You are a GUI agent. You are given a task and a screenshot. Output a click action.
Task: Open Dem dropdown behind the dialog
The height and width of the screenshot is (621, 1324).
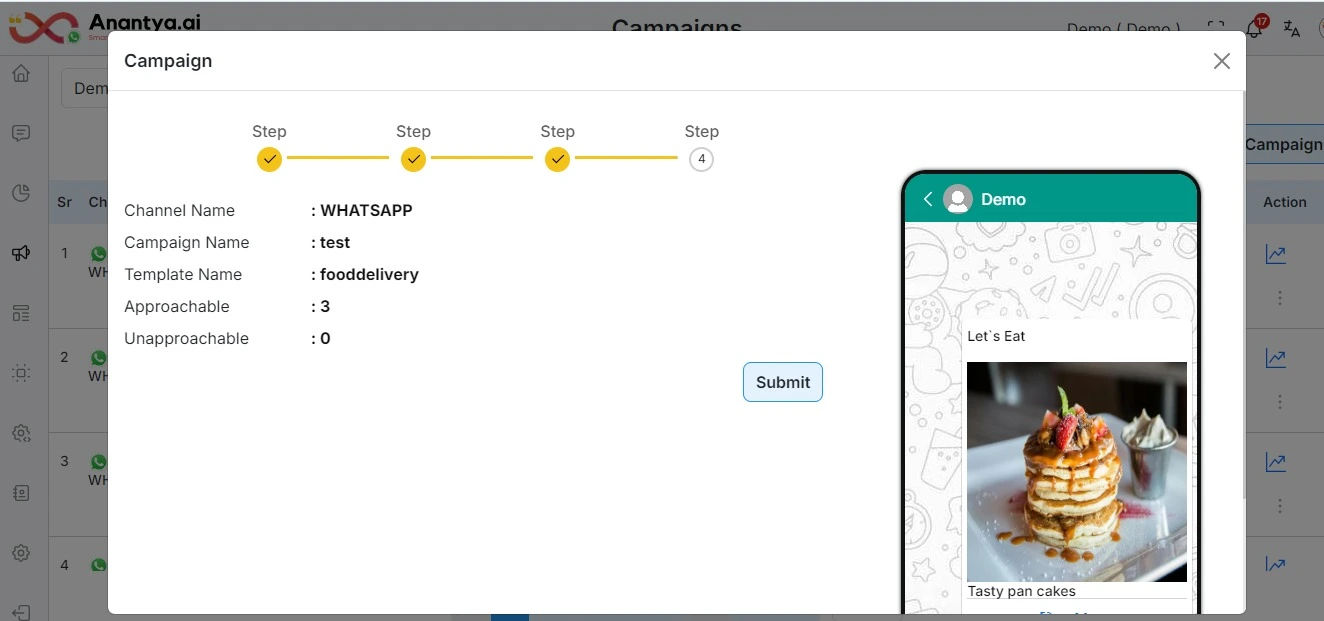(x=85, y=88)
